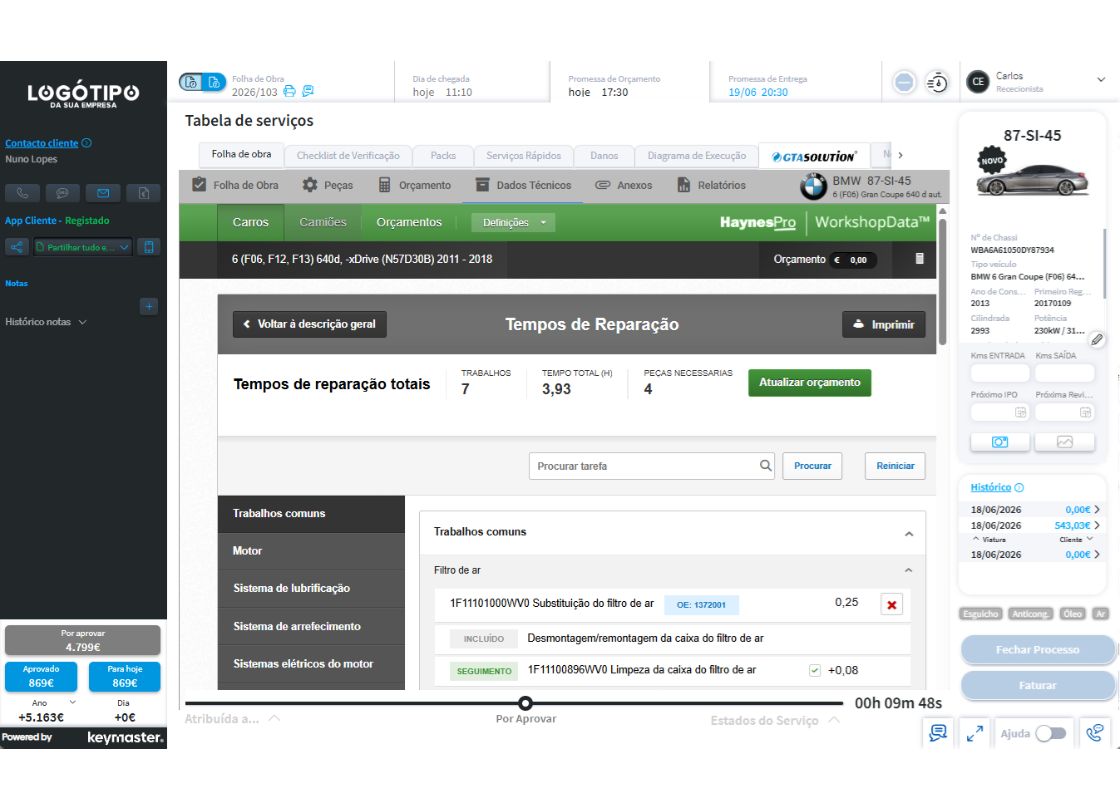The width and height of the screenshot is (1120, 810).
Task: Click the info arrow icon beside Contacto cliente
Action: click(x=86, y=143)
